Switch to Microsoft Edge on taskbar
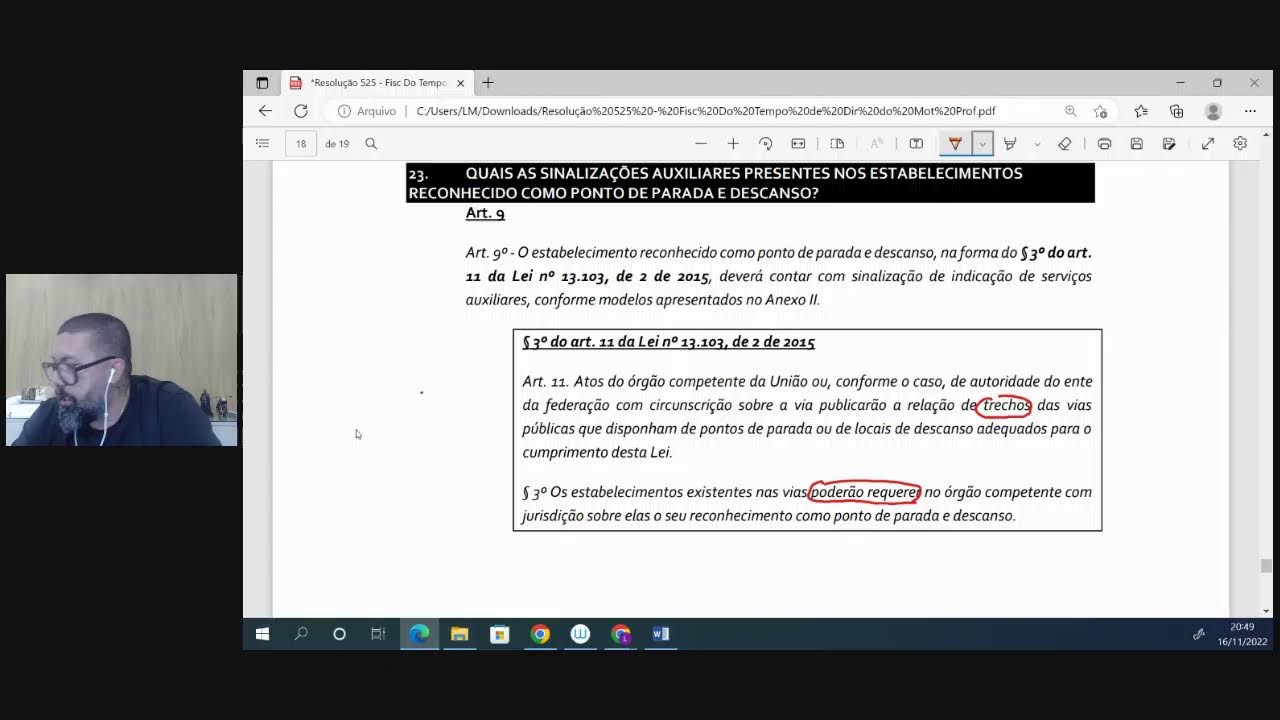This screenshot has width=1280, height=720. pyautogui.click(x=419, y=634)
